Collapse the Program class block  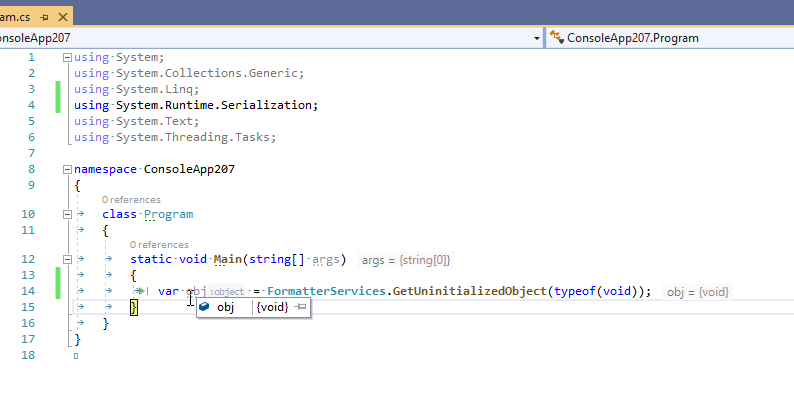[x=67, y=215]
